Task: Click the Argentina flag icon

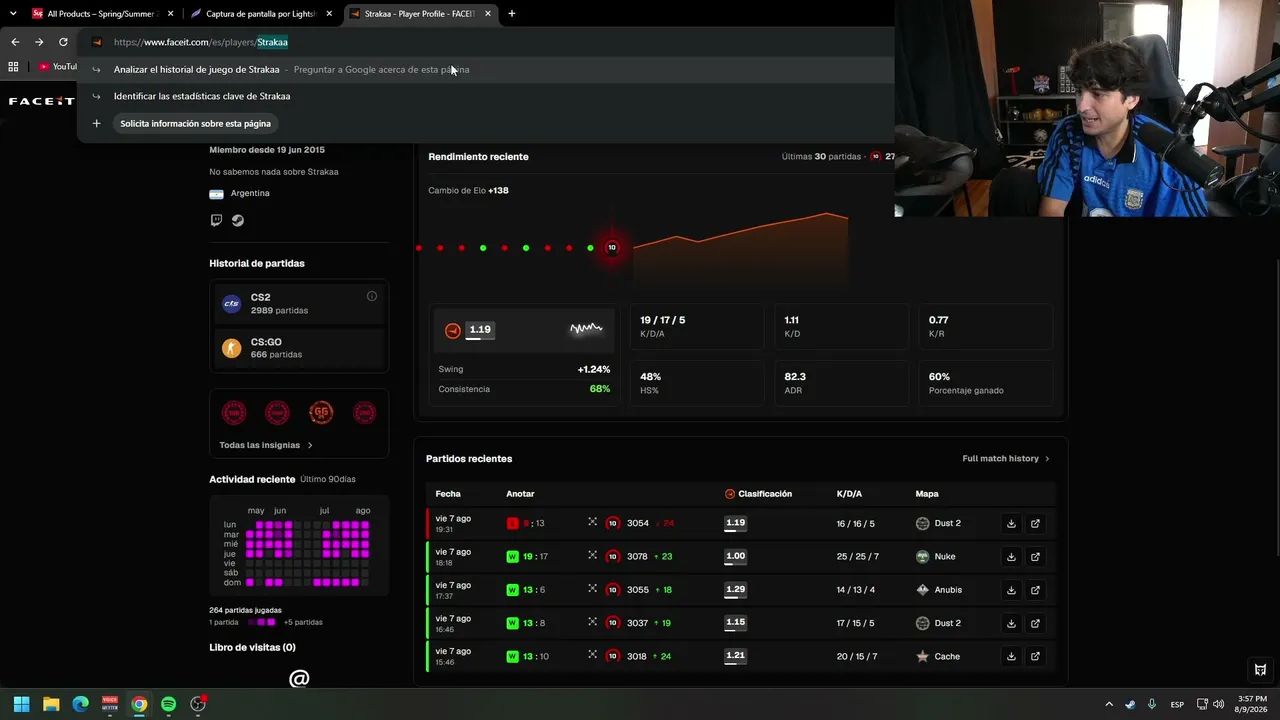Action: click(x=216, y=194)
